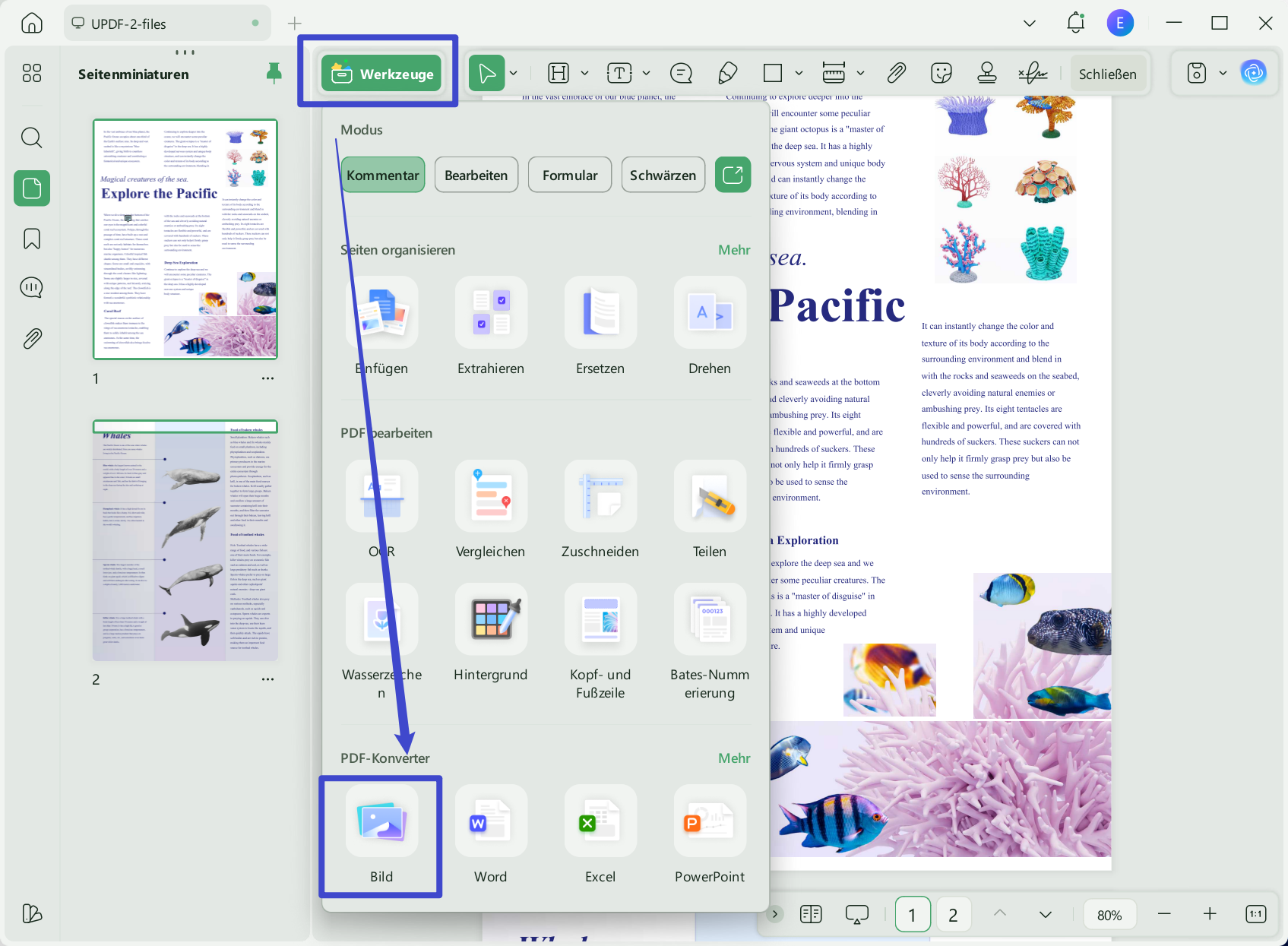Convert PDF to Excel
Viewport: 1288px width, 946px height.
click(x=600, y=836)
